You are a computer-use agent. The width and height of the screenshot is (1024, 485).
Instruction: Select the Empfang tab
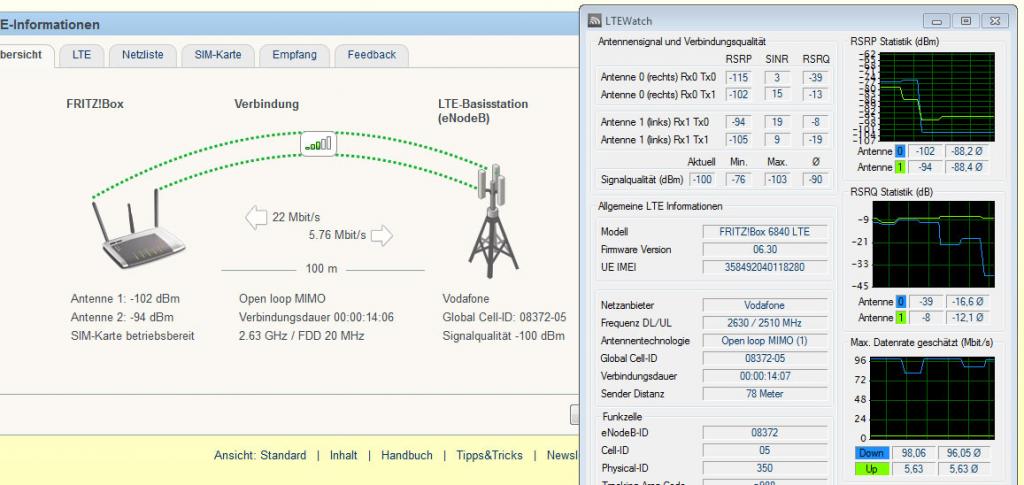click(294, 55)
